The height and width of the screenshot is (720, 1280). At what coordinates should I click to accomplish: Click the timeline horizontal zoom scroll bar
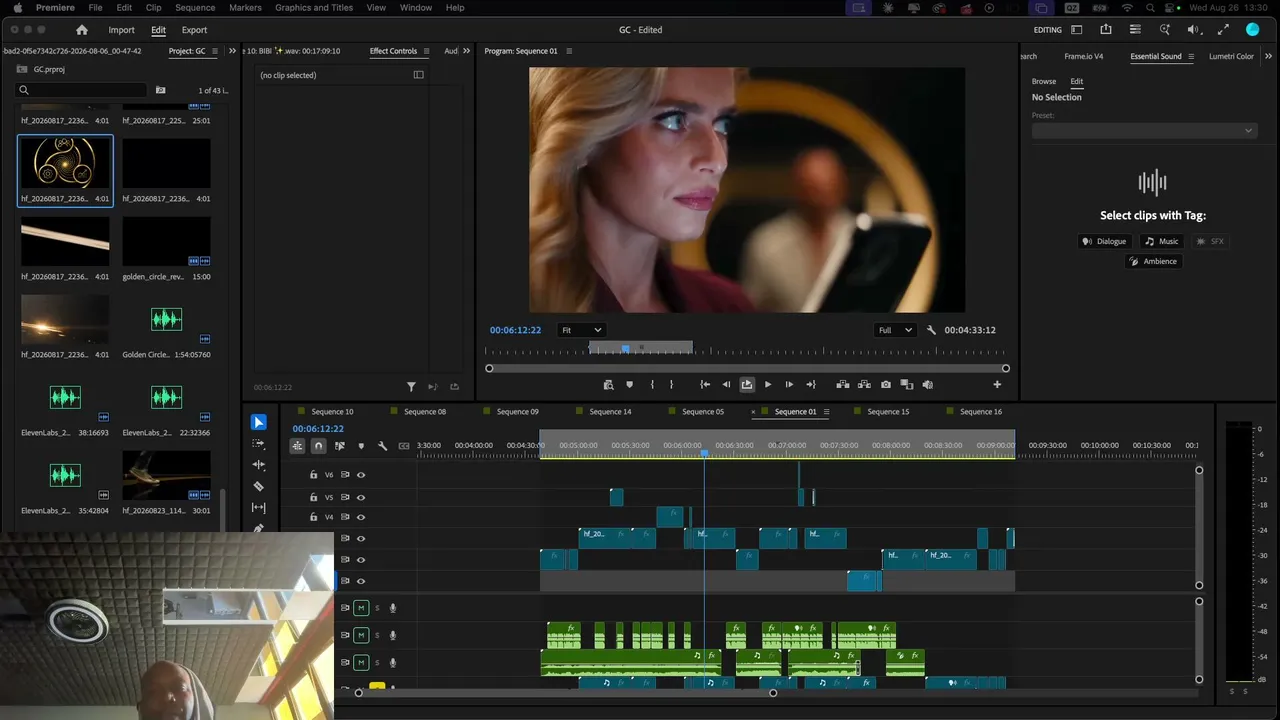pyautogui.click(x=566, y=693)
